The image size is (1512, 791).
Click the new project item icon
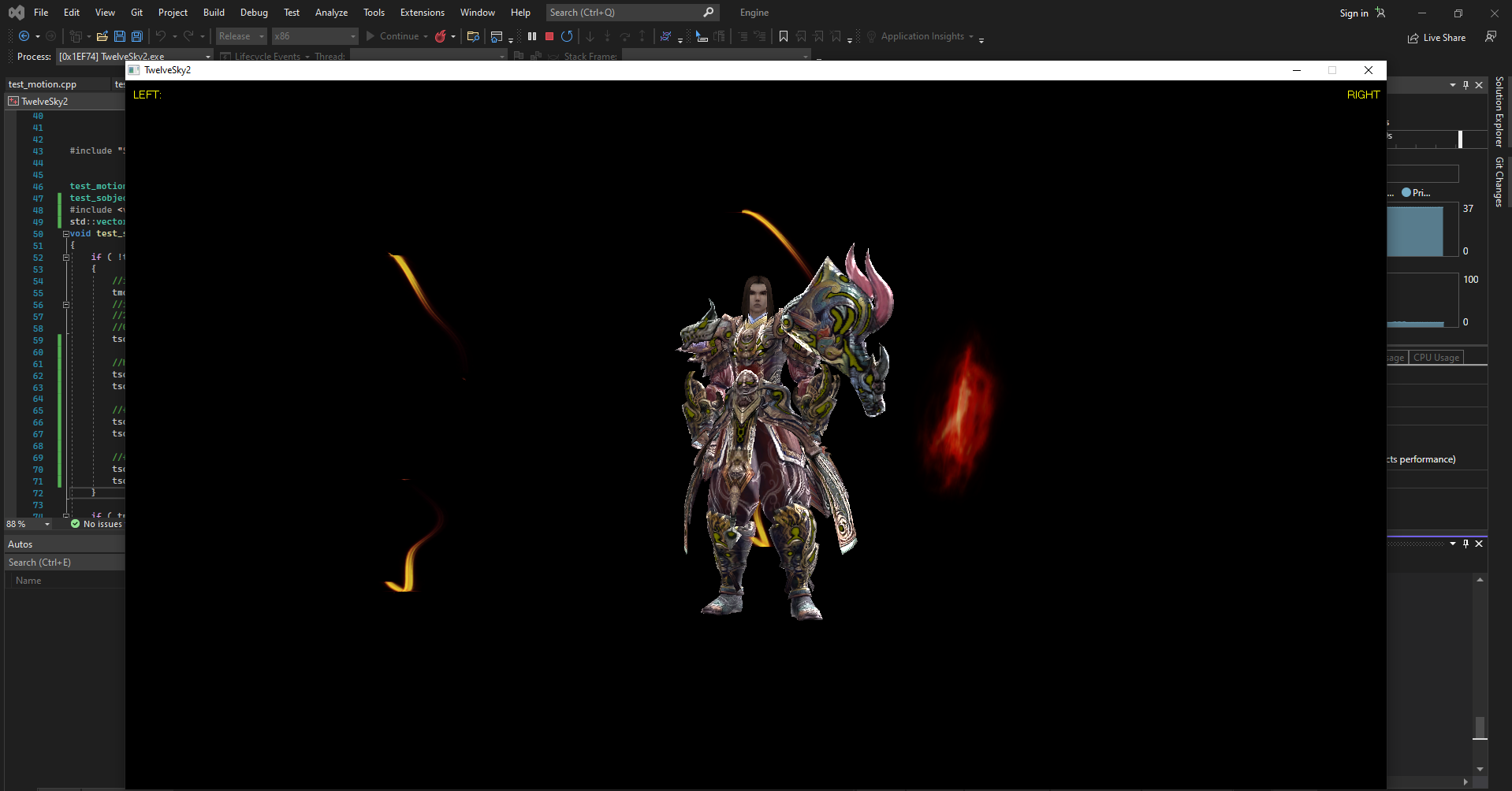click(76, 36)
